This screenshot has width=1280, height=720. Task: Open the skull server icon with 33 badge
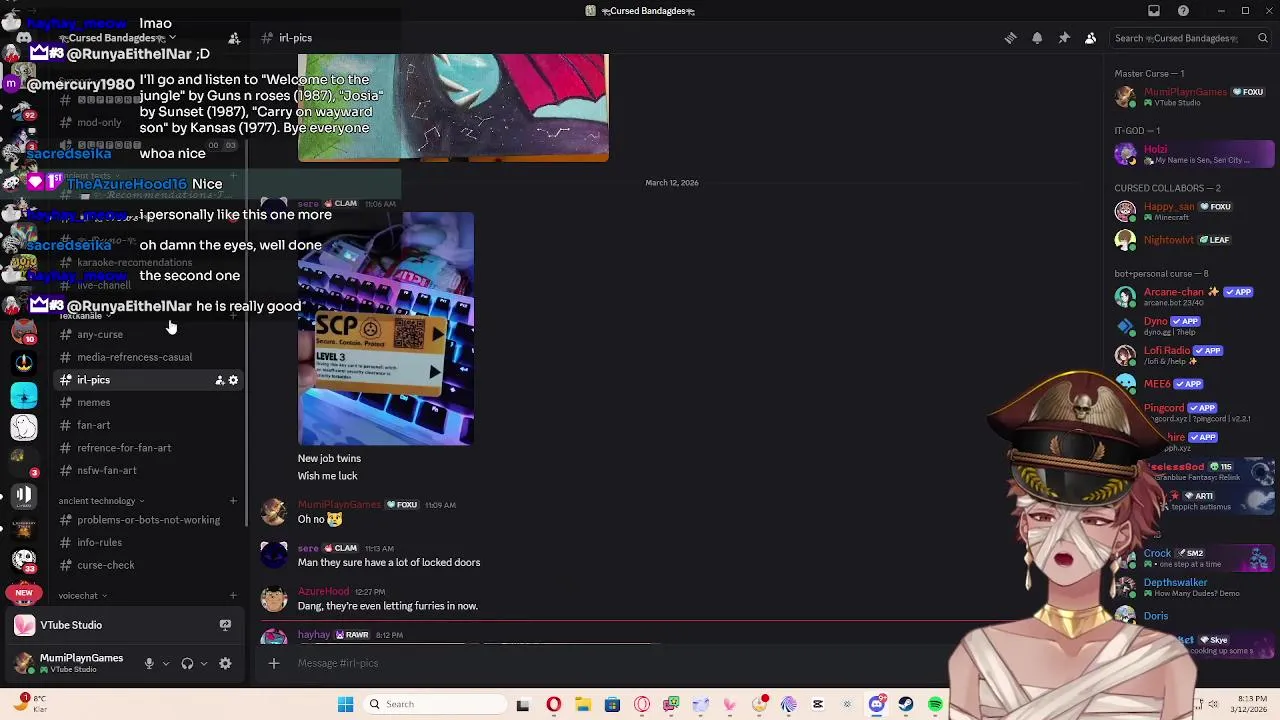pos(24,560)
